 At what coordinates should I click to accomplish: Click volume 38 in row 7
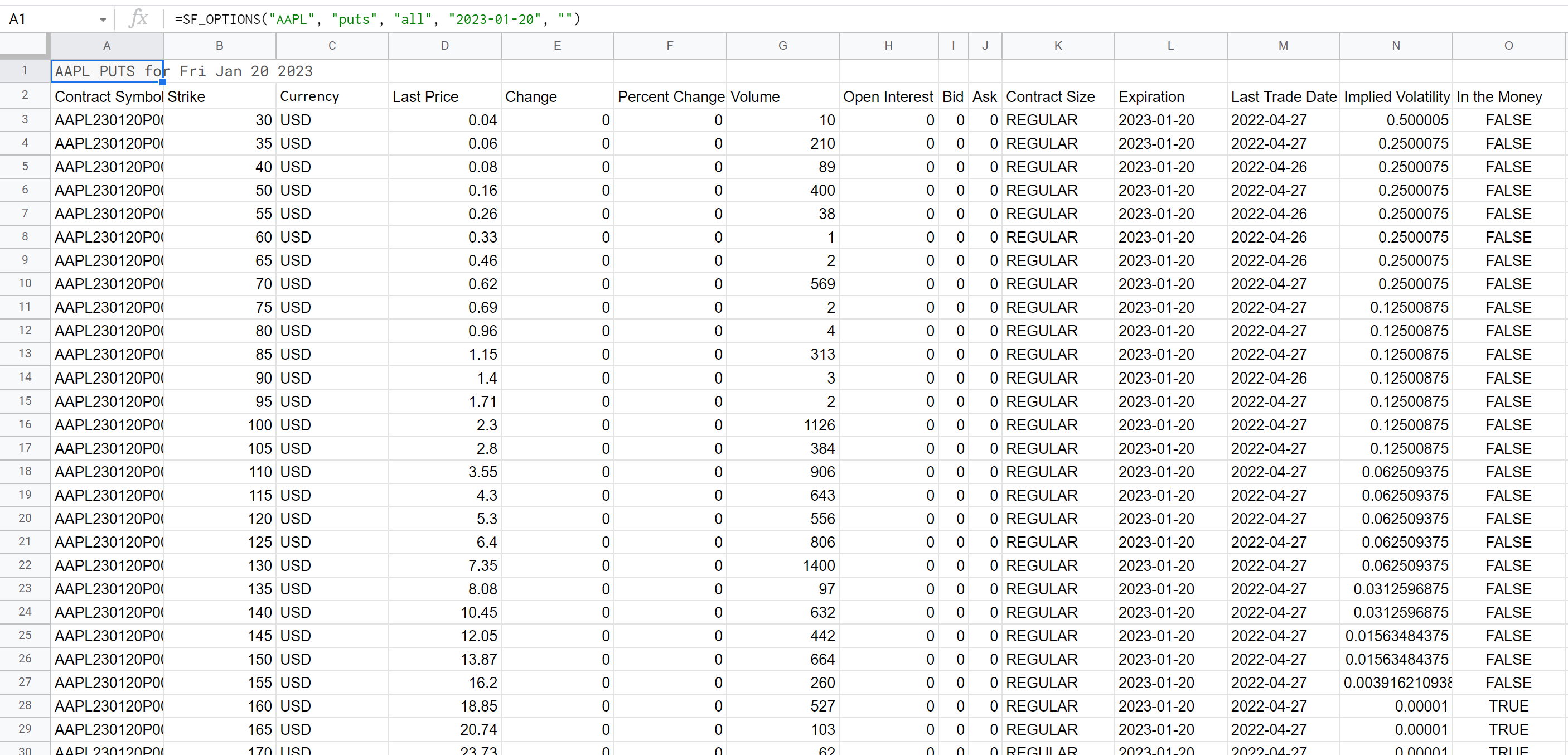(x=782, y=214)
